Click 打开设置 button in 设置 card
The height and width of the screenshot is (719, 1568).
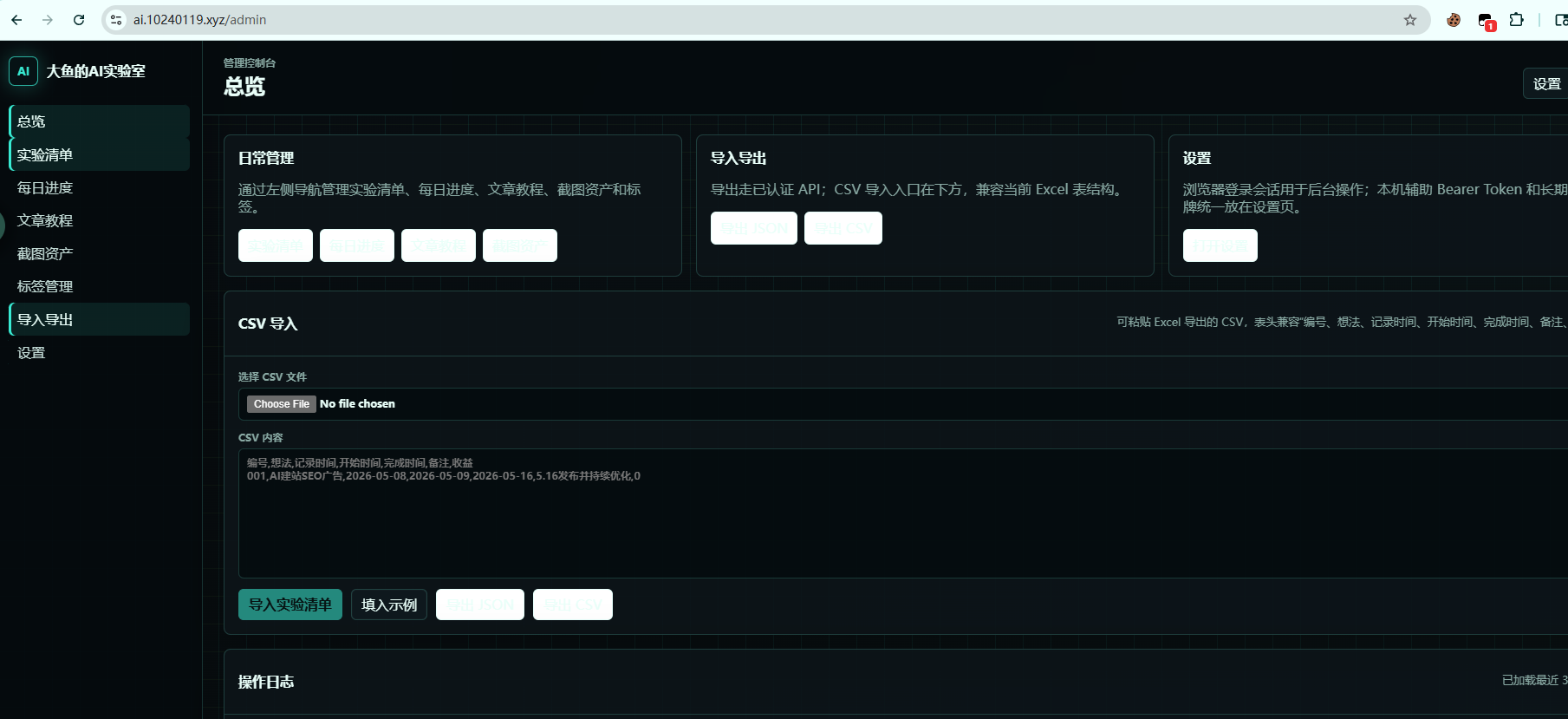click(x=1220, y=245)
